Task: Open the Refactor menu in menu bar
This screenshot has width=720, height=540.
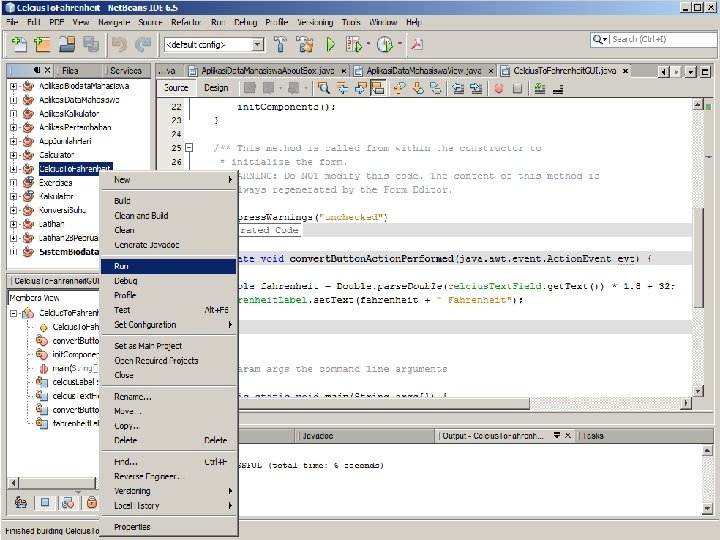Action: point(186,22)
